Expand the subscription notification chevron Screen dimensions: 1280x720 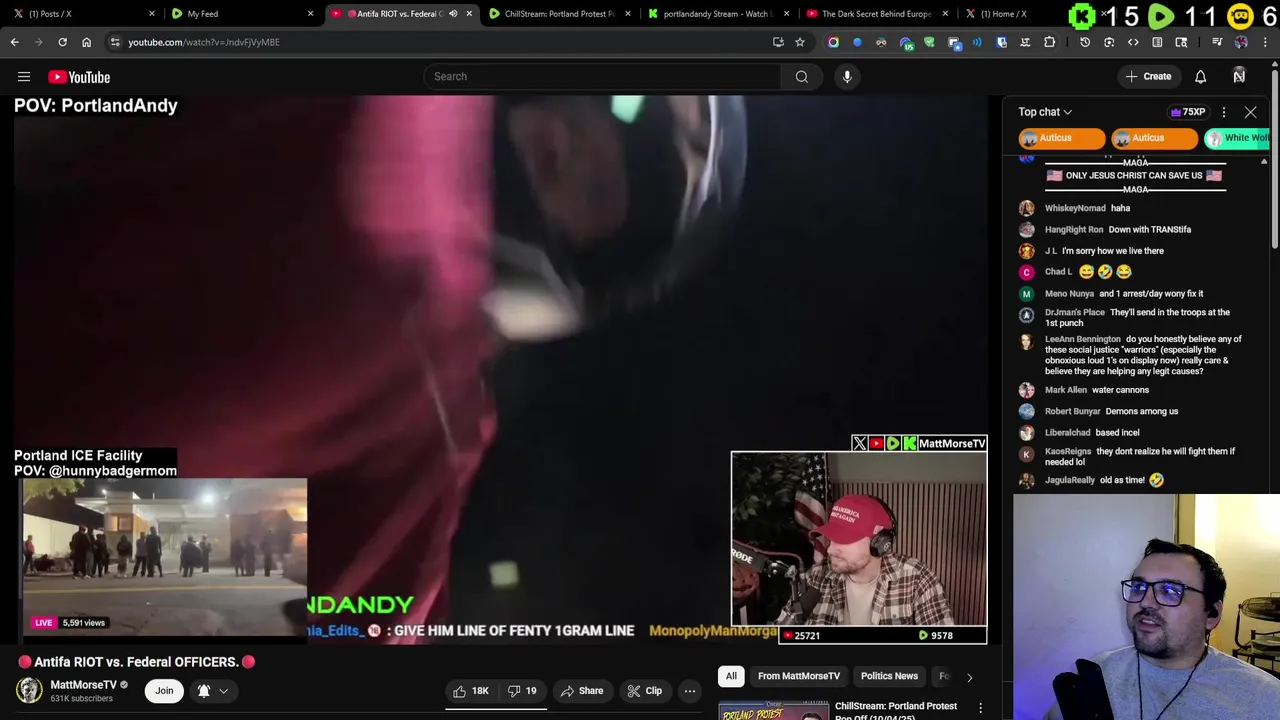223,691
